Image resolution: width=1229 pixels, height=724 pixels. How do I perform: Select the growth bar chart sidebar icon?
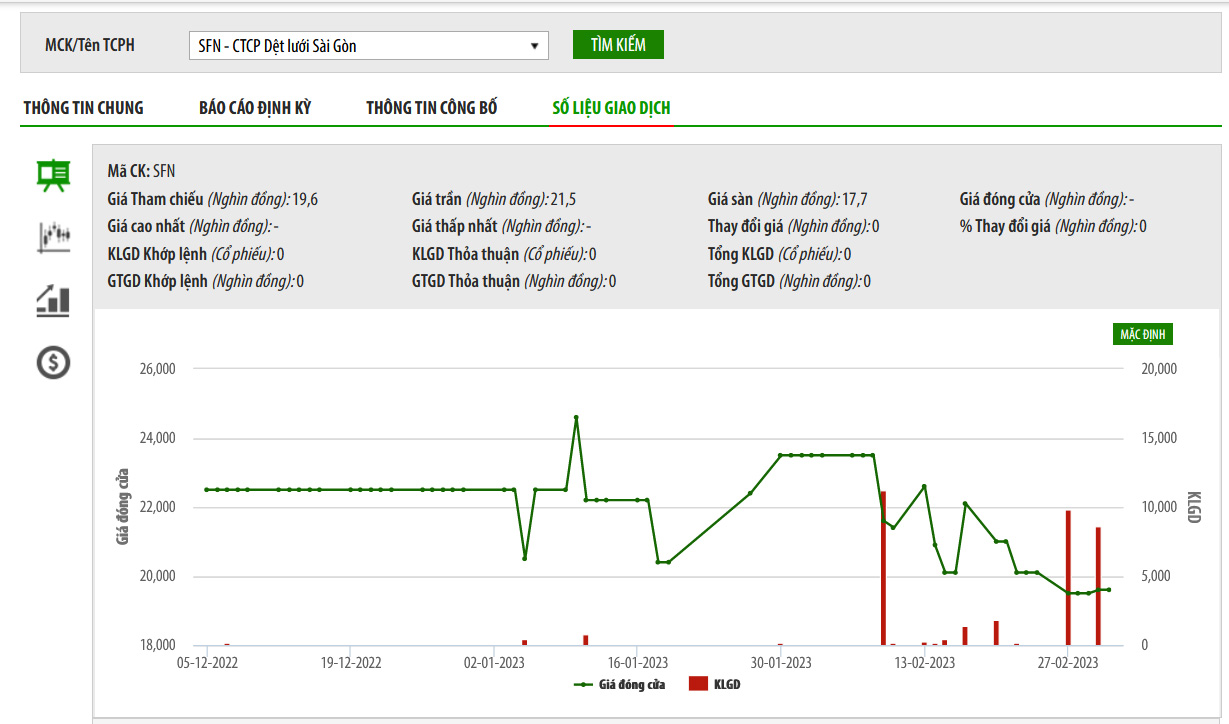pos(53,300)
